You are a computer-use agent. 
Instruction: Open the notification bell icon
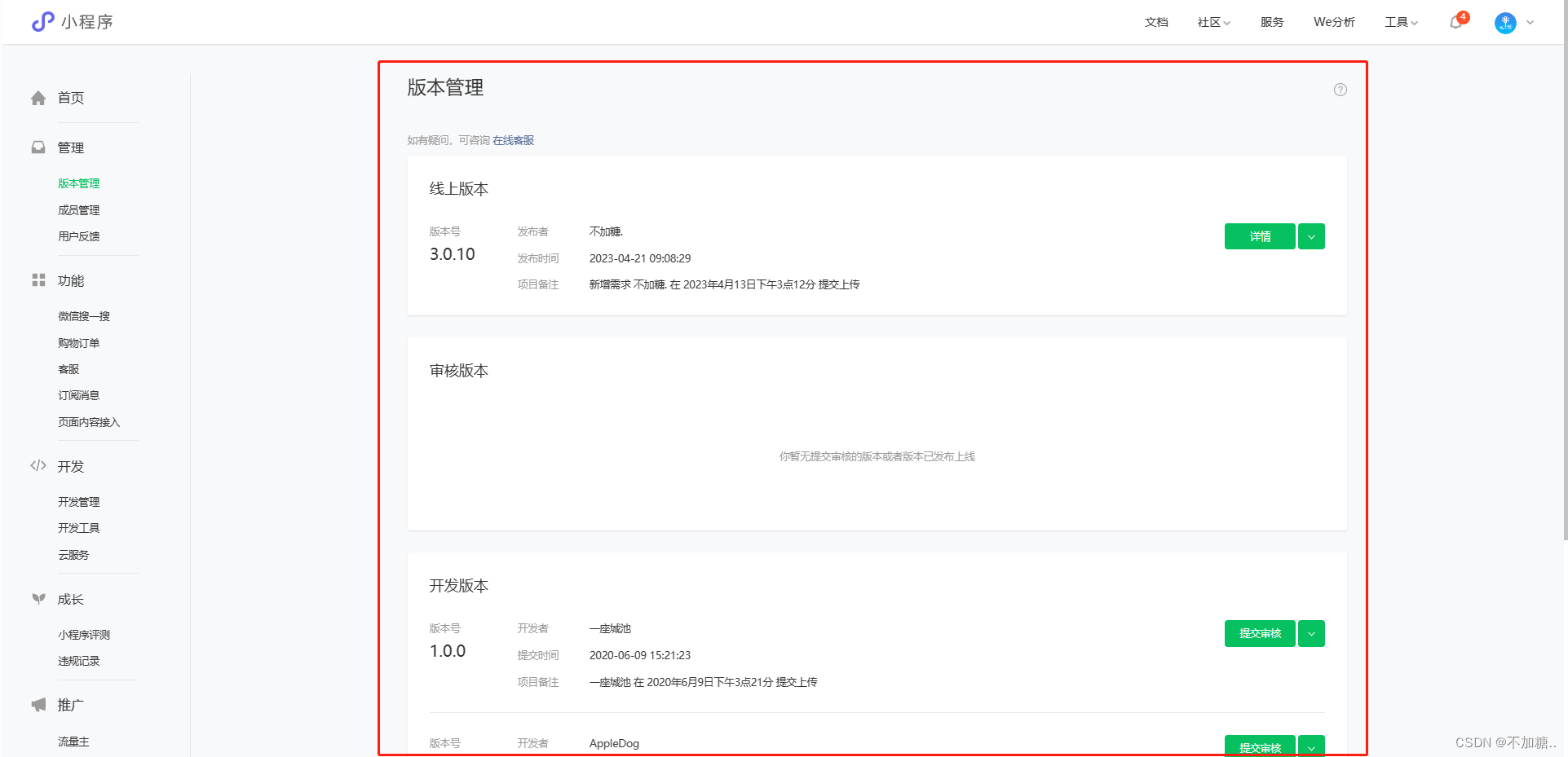1455,22
